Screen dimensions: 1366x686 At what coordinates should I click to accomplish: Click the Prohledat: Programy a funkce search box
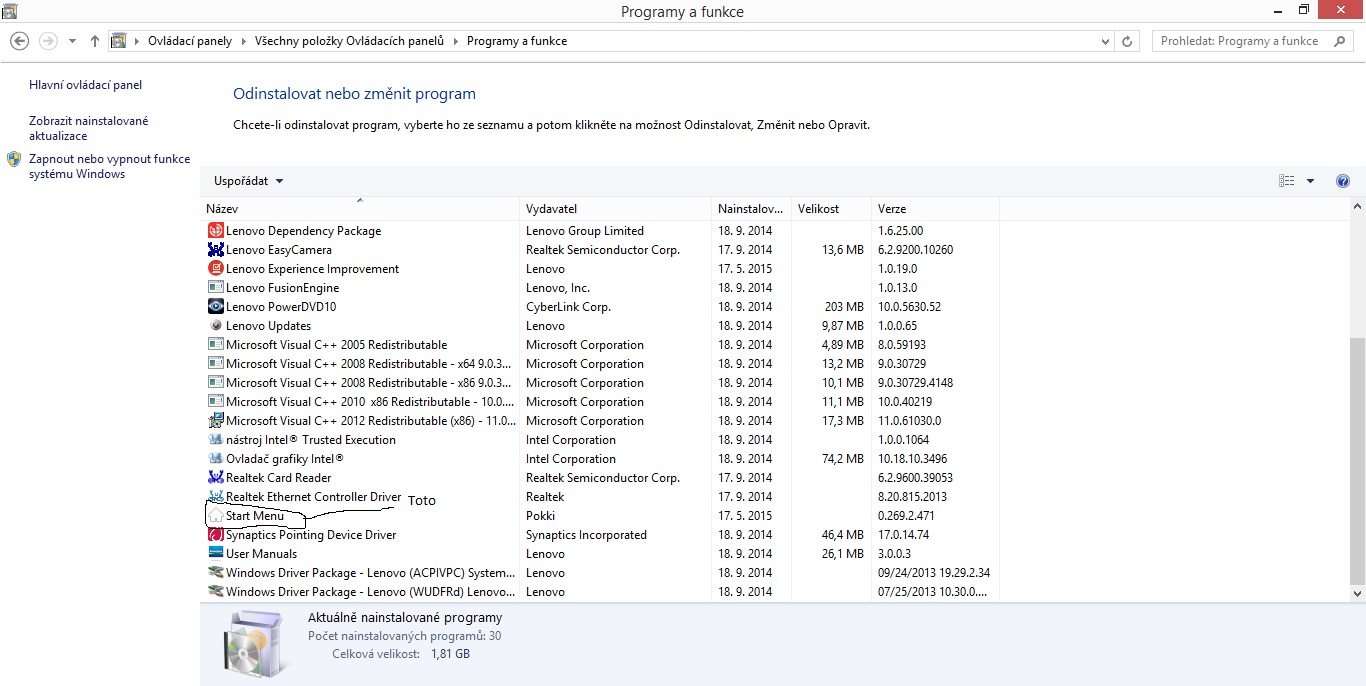pos(1240,41)
